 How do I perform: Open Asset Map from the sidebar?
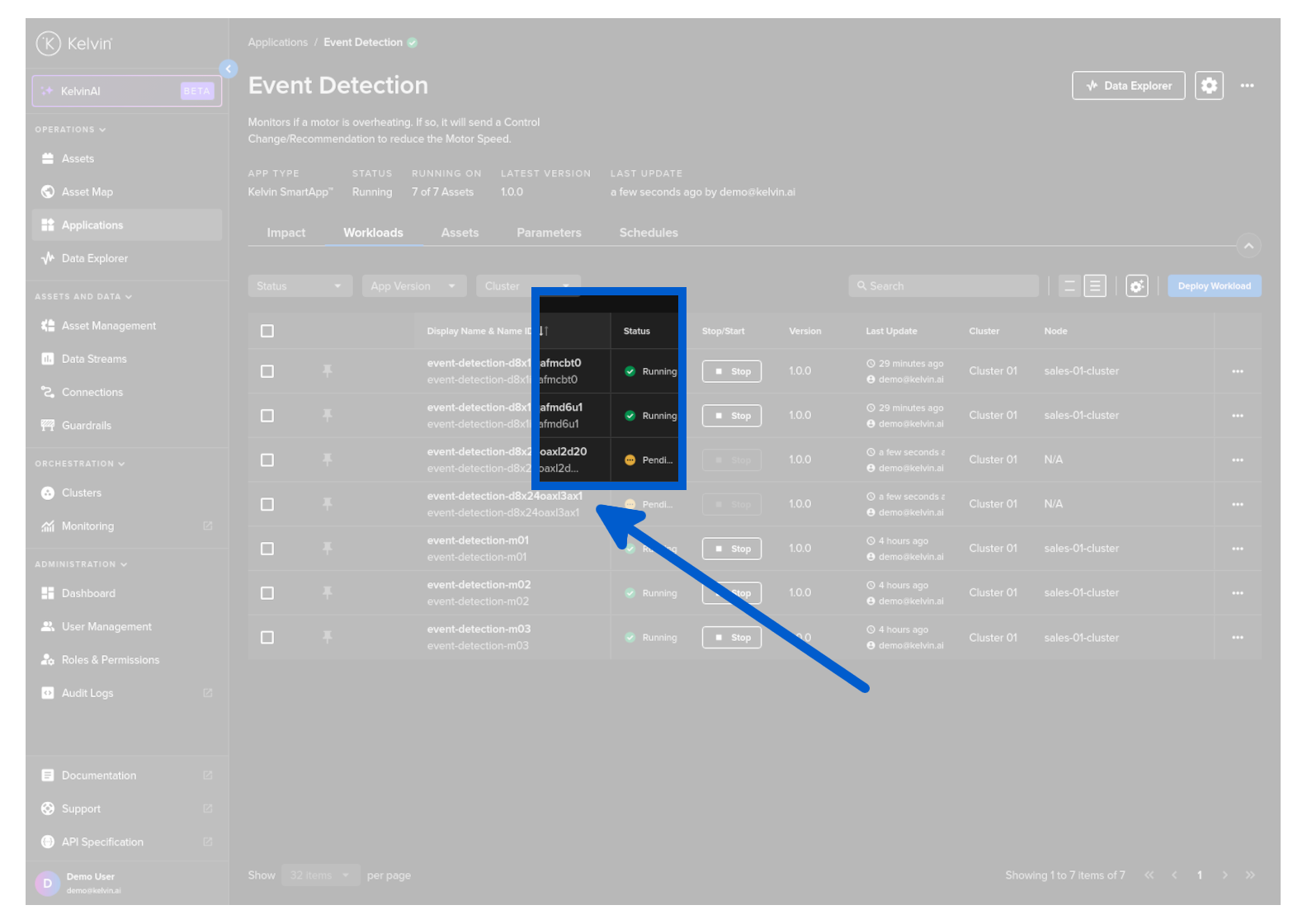(x=87, y=192)
